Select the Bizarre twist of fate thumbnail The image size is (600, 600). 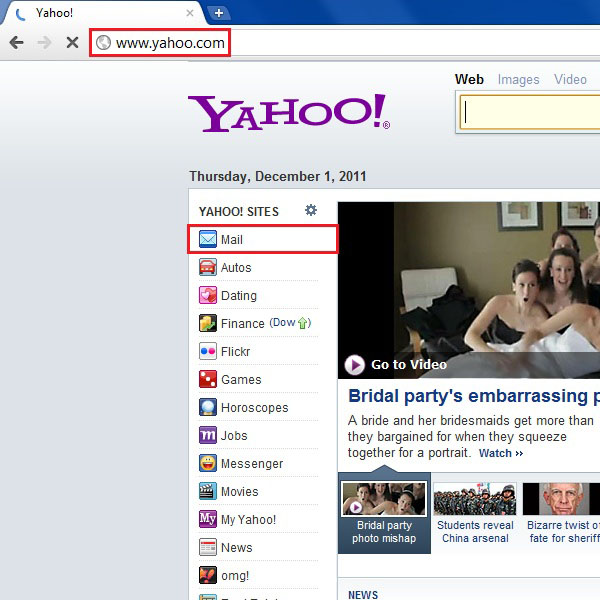click(561, 498)
